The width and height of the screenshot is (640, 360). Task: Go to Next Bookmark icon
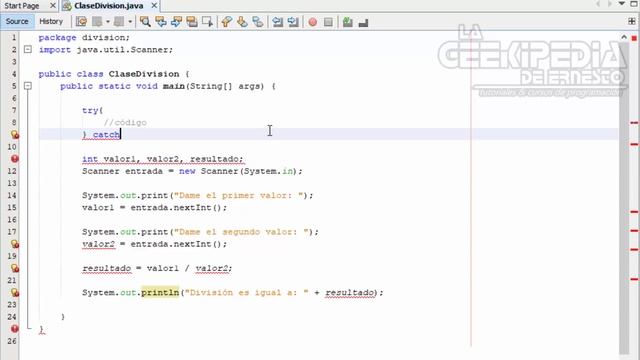point(242,22)
